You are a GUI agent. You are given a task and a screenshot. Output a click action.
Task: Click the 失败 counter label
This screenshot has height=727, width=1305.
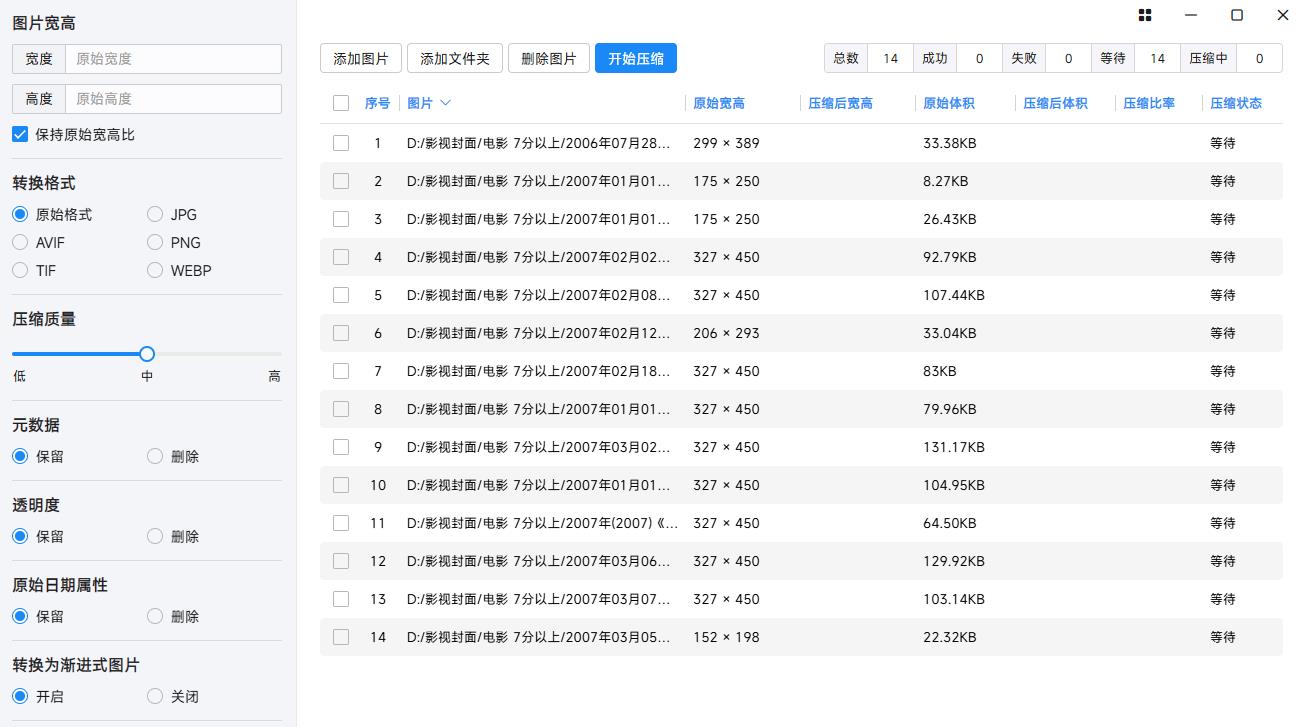[1024, 58]
